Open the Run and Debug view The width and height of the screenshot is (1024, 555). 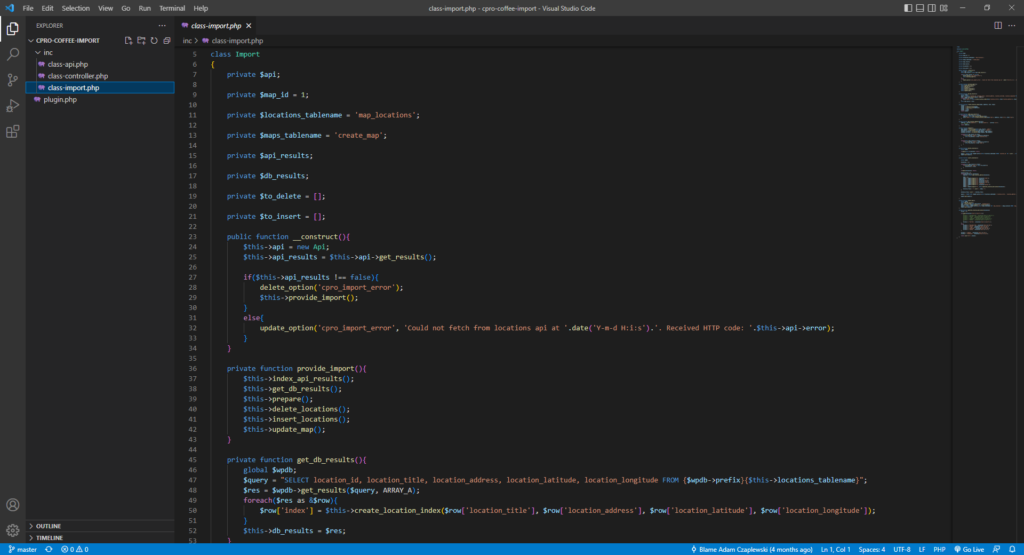[x=12, y=106]
